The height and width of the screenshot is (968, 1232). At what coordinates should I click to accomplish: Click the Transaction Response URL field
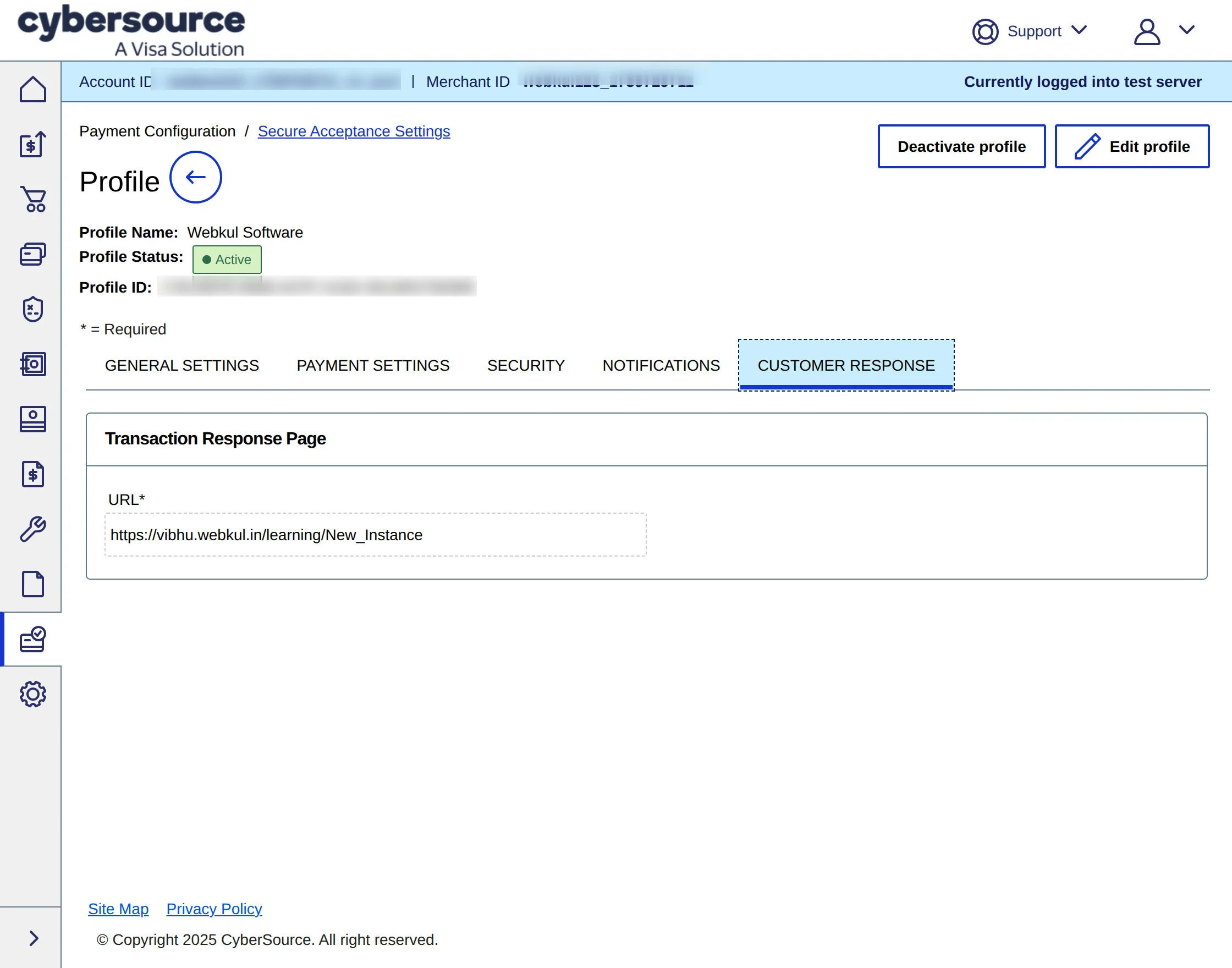(375, 535)
